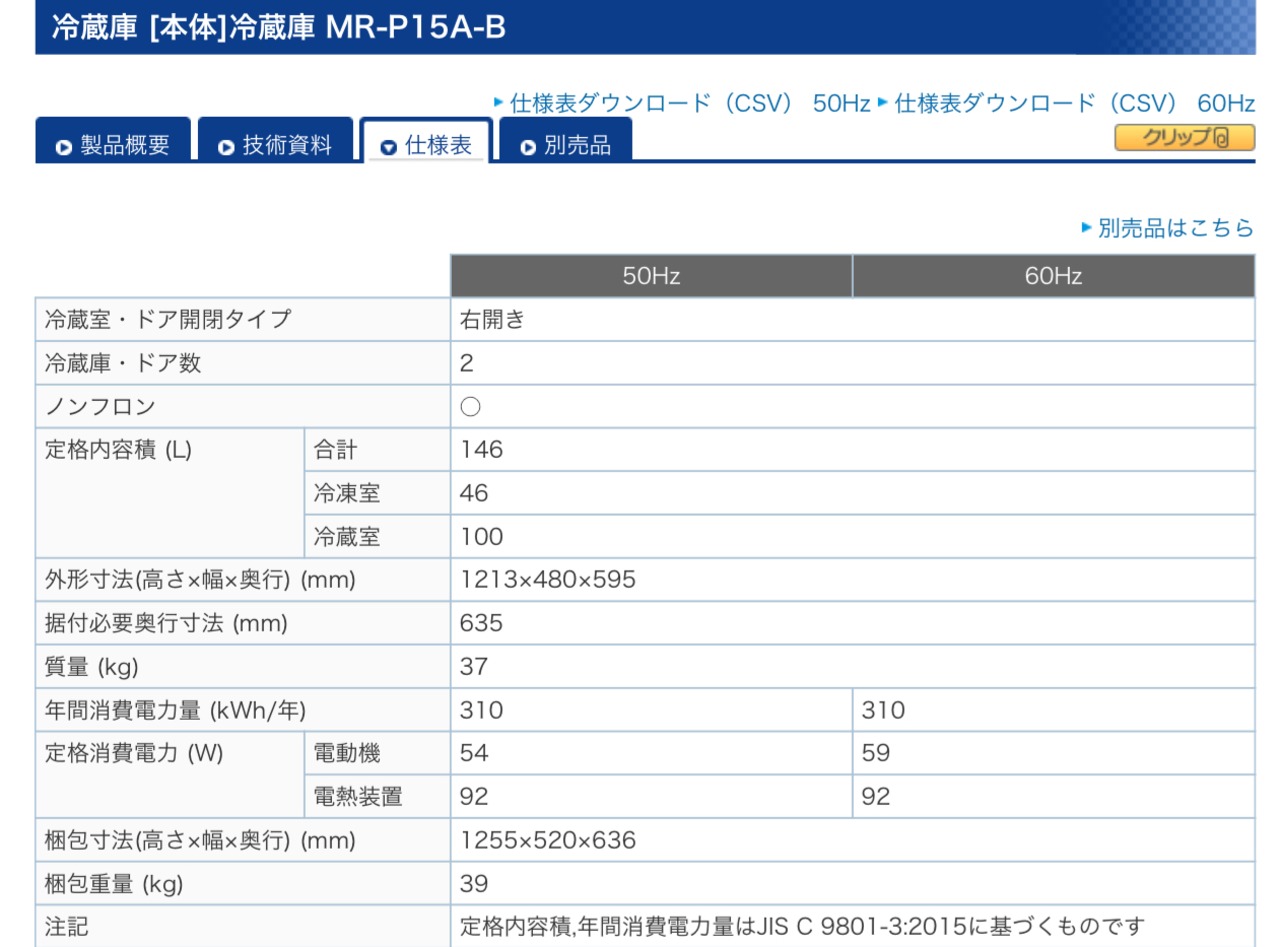This screenshot has height=947, width=1280.
Task: Follow the 別売品はこちら link
Action: pyautogui.click(x=1175, y=228)
